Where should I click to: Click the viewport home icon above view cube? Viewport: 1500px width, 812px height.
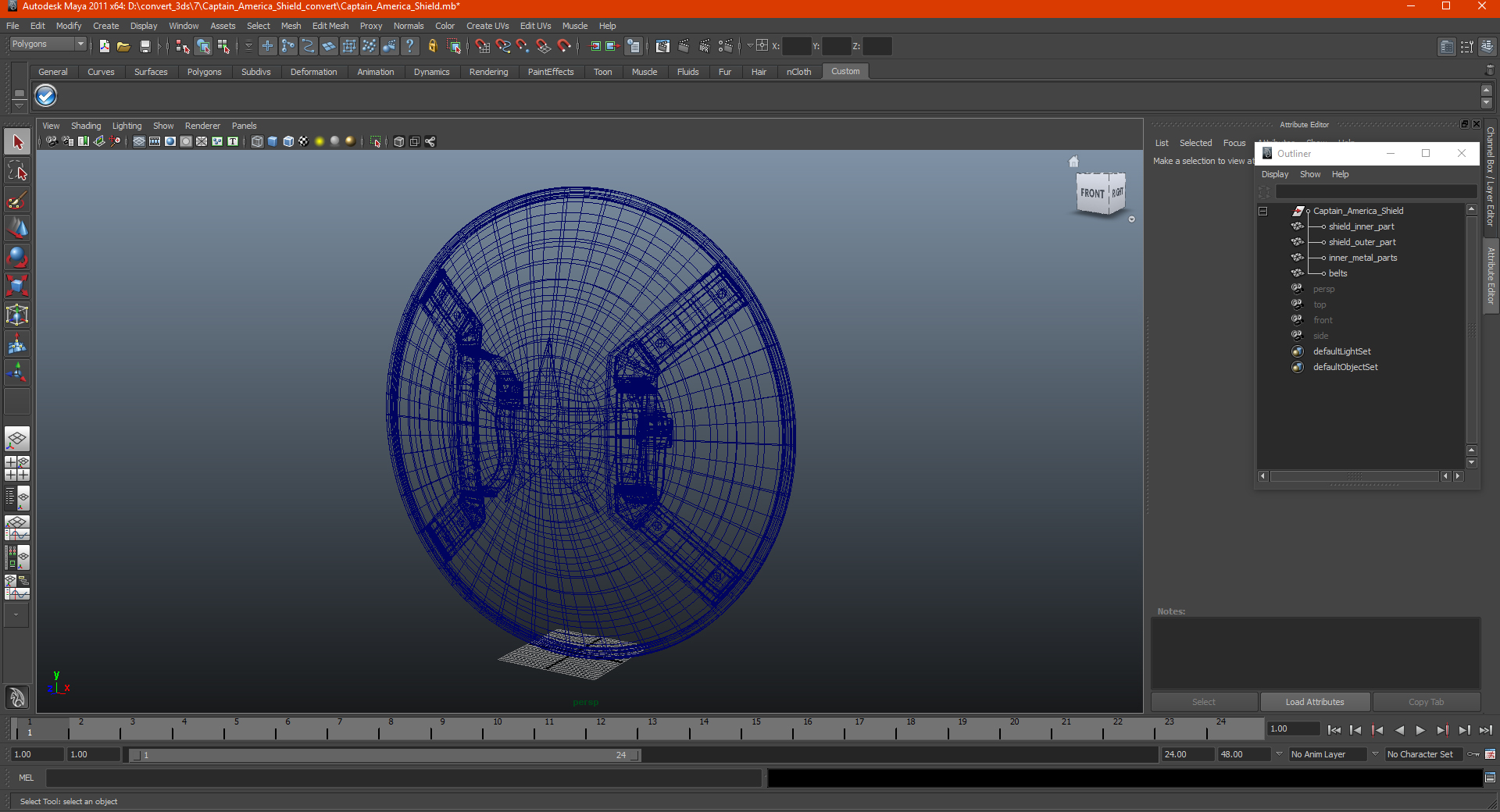tap(1074, 162)
